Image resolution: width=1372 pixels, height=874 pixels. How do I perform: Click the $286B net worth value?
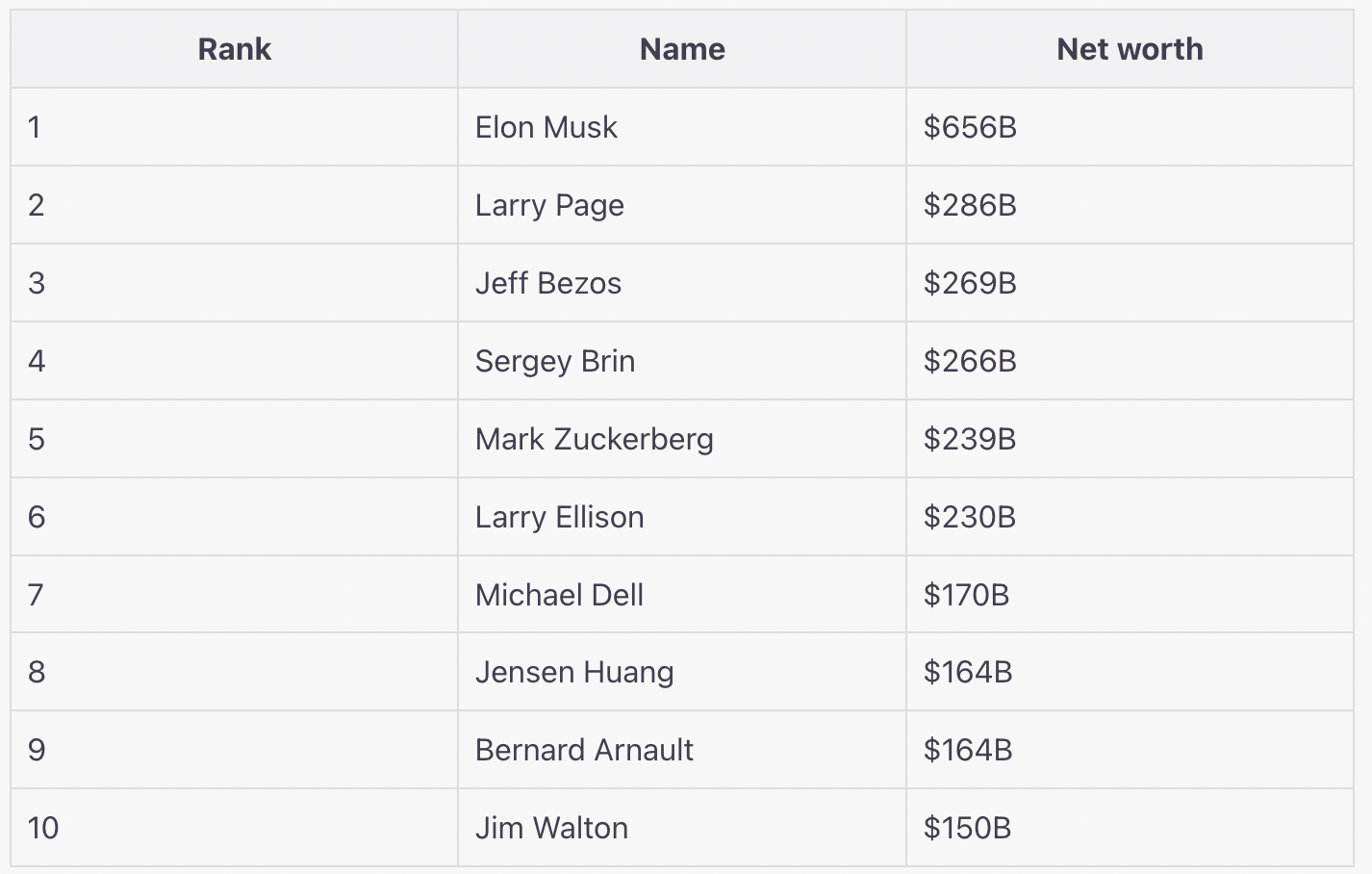(x=970, y=205)
